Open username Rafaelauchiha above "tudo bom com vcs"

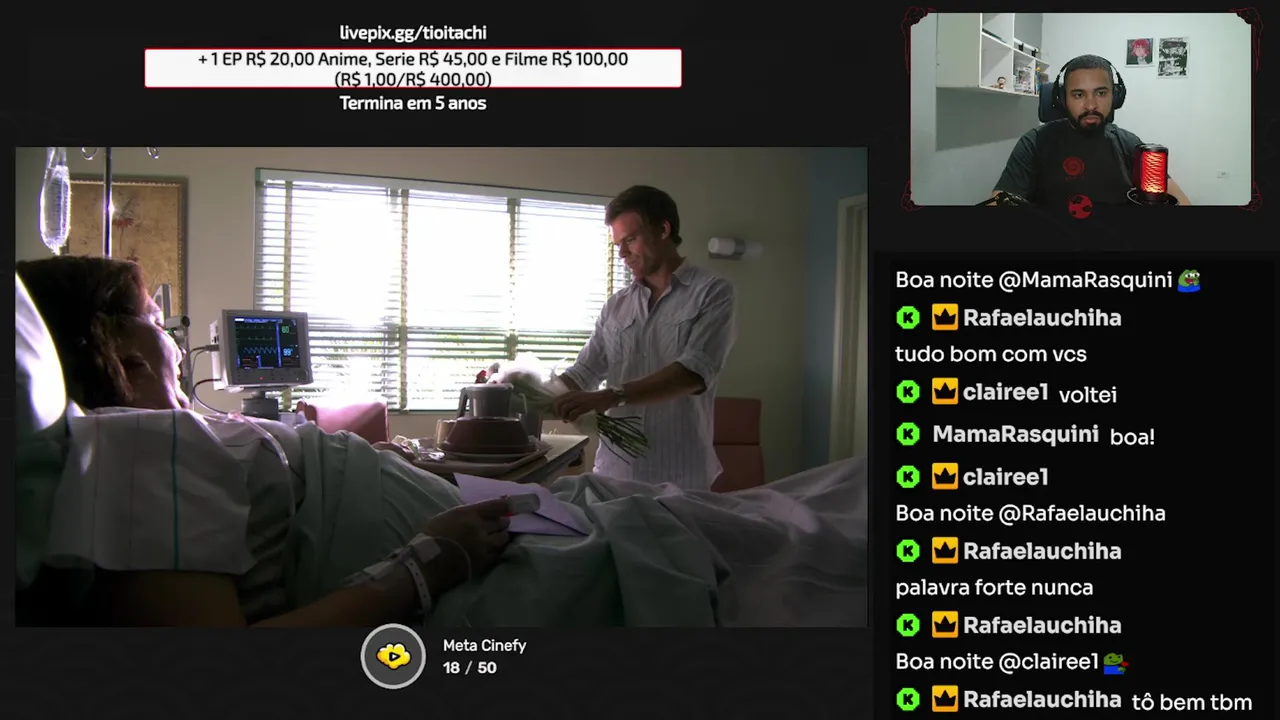tap(1042, 318)
